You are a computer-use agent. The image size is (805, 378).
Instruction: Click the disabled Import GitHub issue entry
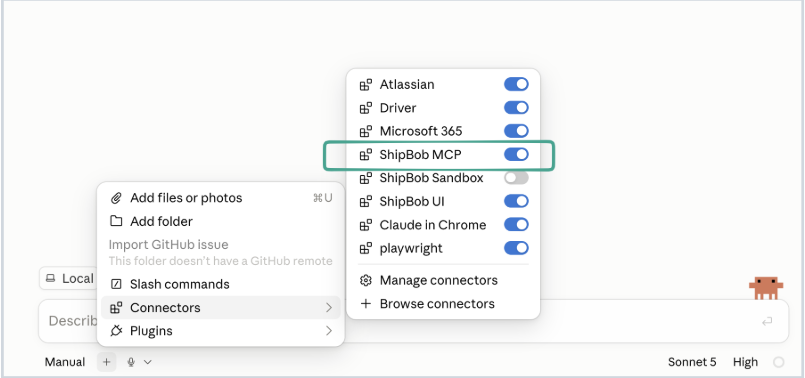click(x=168, y=244)
